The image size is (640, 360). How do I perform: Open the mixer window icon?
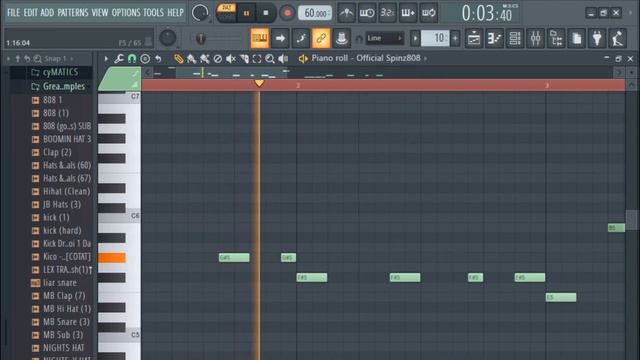pyautogui.click(x=535, y=38)
